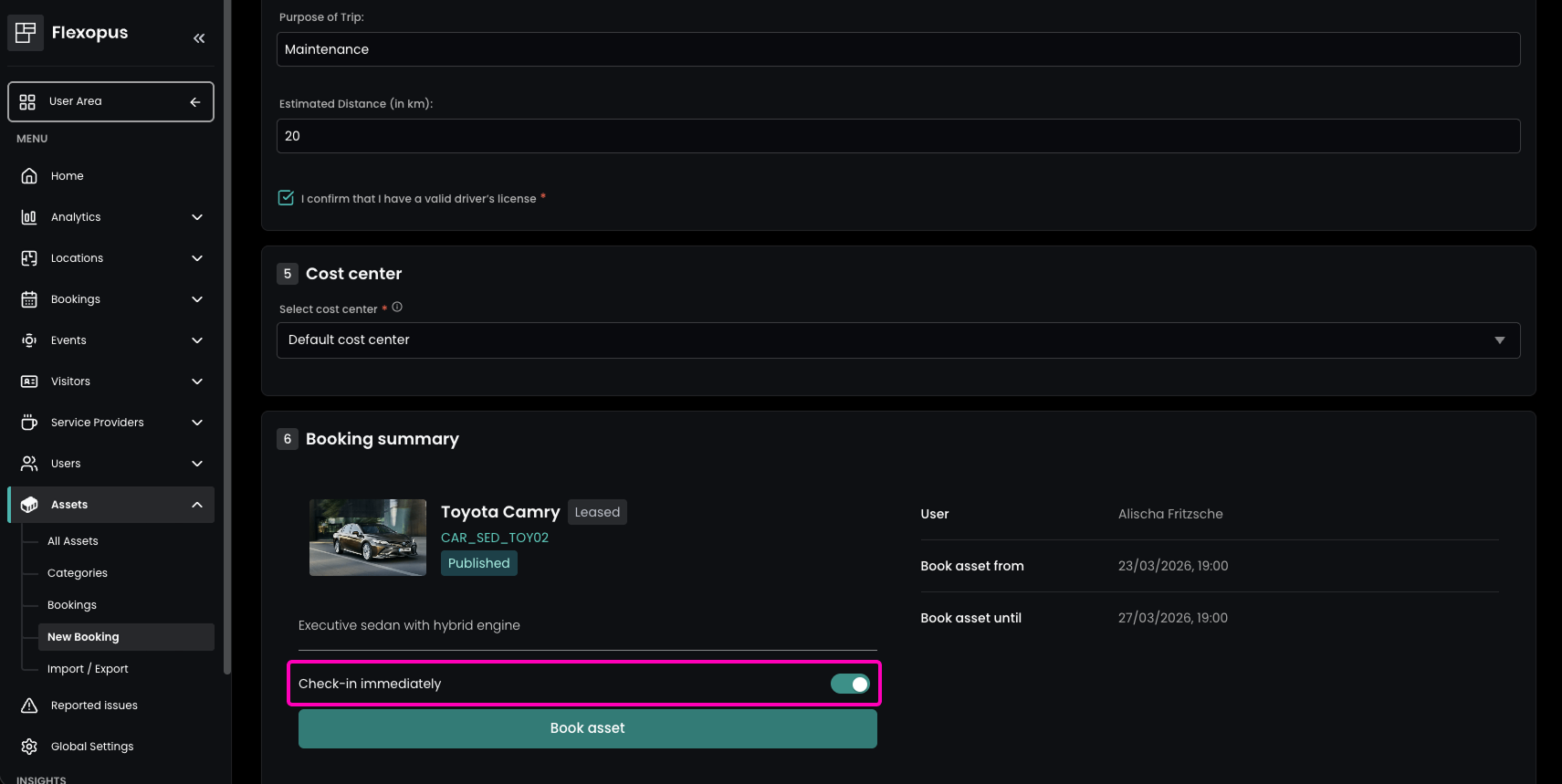
Task: Open Global Settings gear icon
Action: click(x=29, y=747)
